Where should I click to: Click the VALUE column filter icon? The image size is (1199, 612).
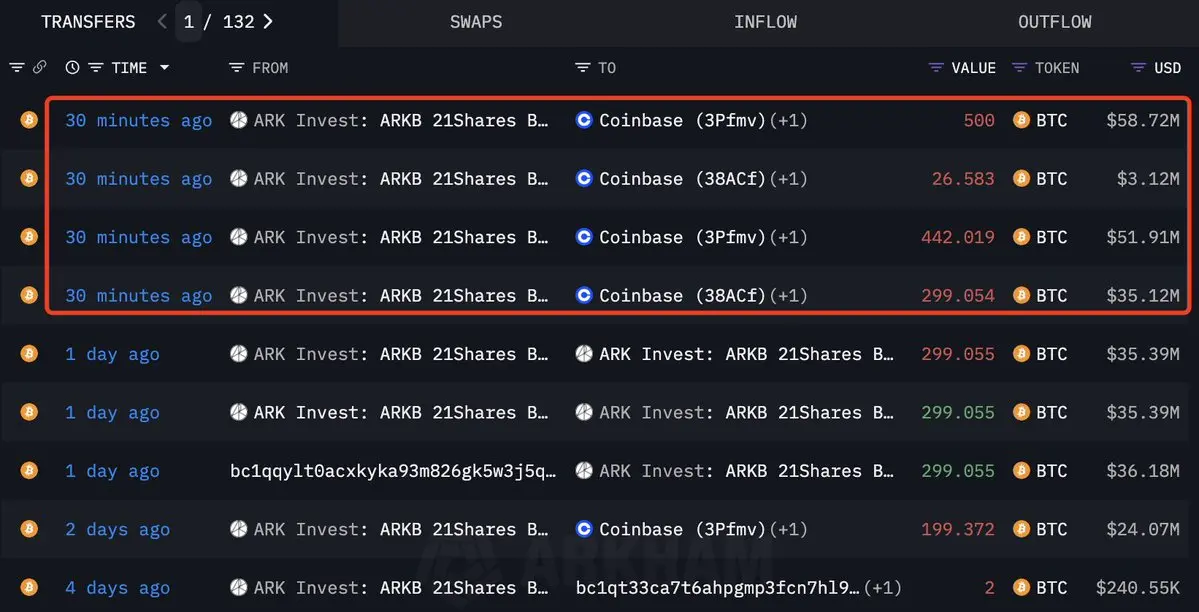[x=936, y=68]
